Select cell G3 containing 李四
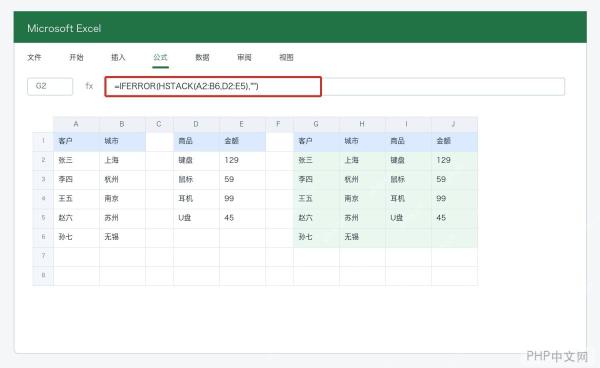 pyautogui.click(x=316, y=179)
